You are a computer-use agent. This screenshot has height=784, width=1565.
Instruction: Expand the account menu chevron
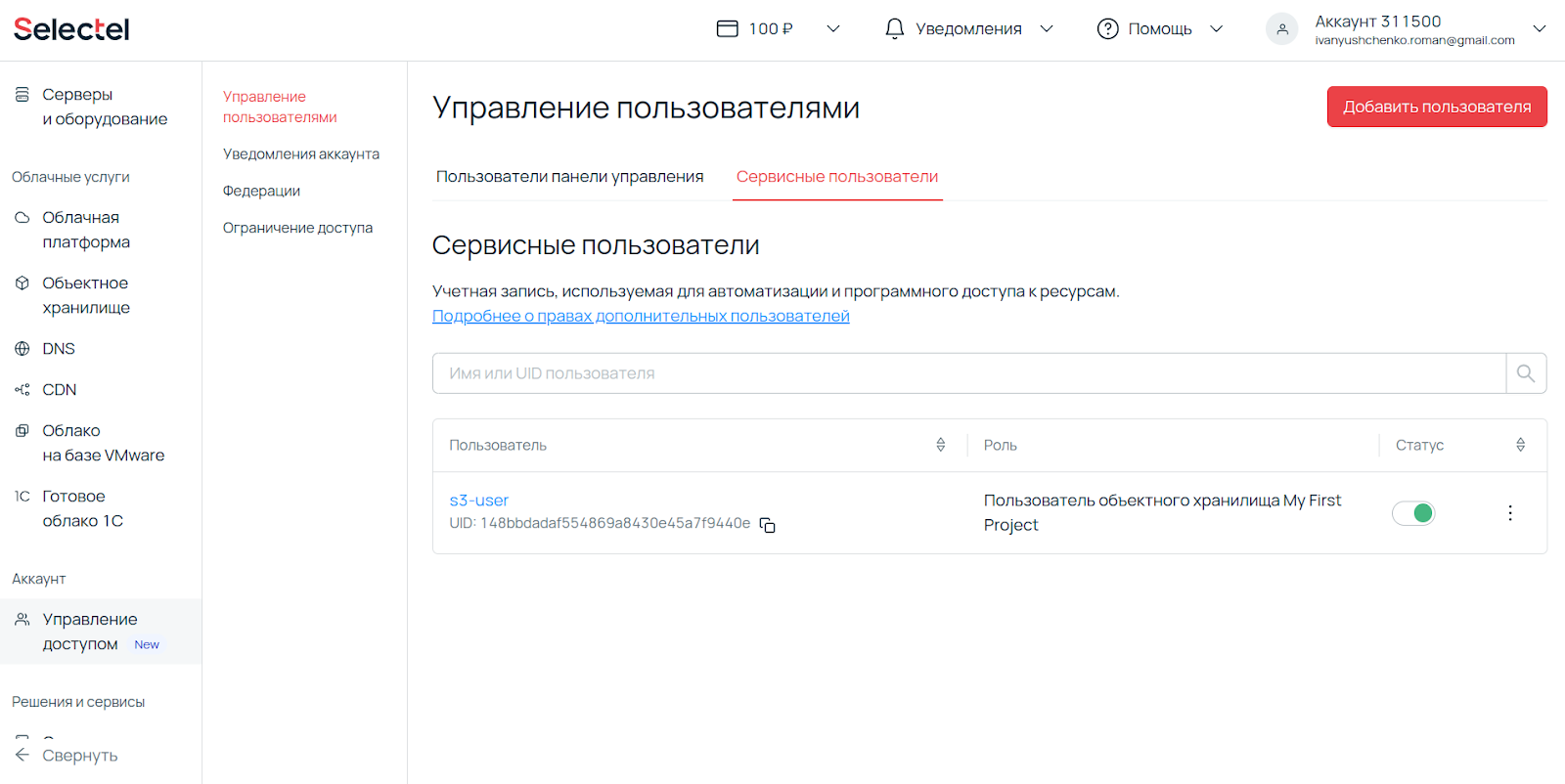(1540, 29)
